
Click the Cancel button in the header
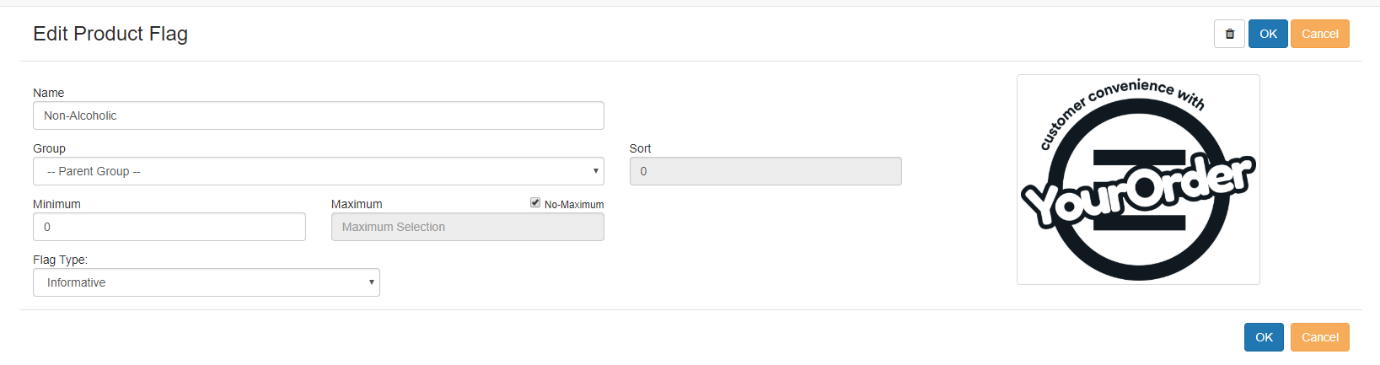tap(1320, 34)
